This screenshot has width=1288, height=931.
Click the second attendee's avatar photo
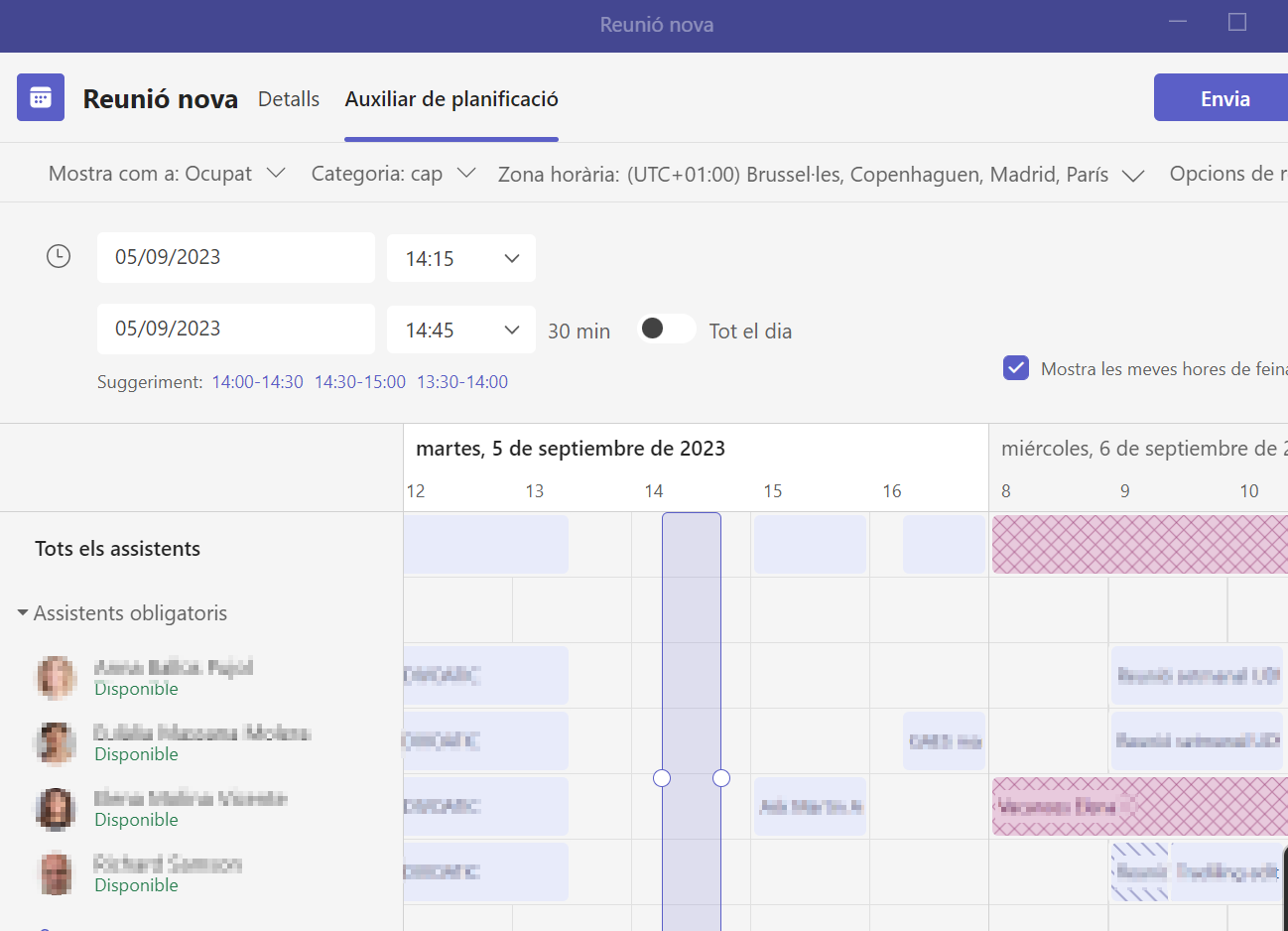(x=57, y=743)
